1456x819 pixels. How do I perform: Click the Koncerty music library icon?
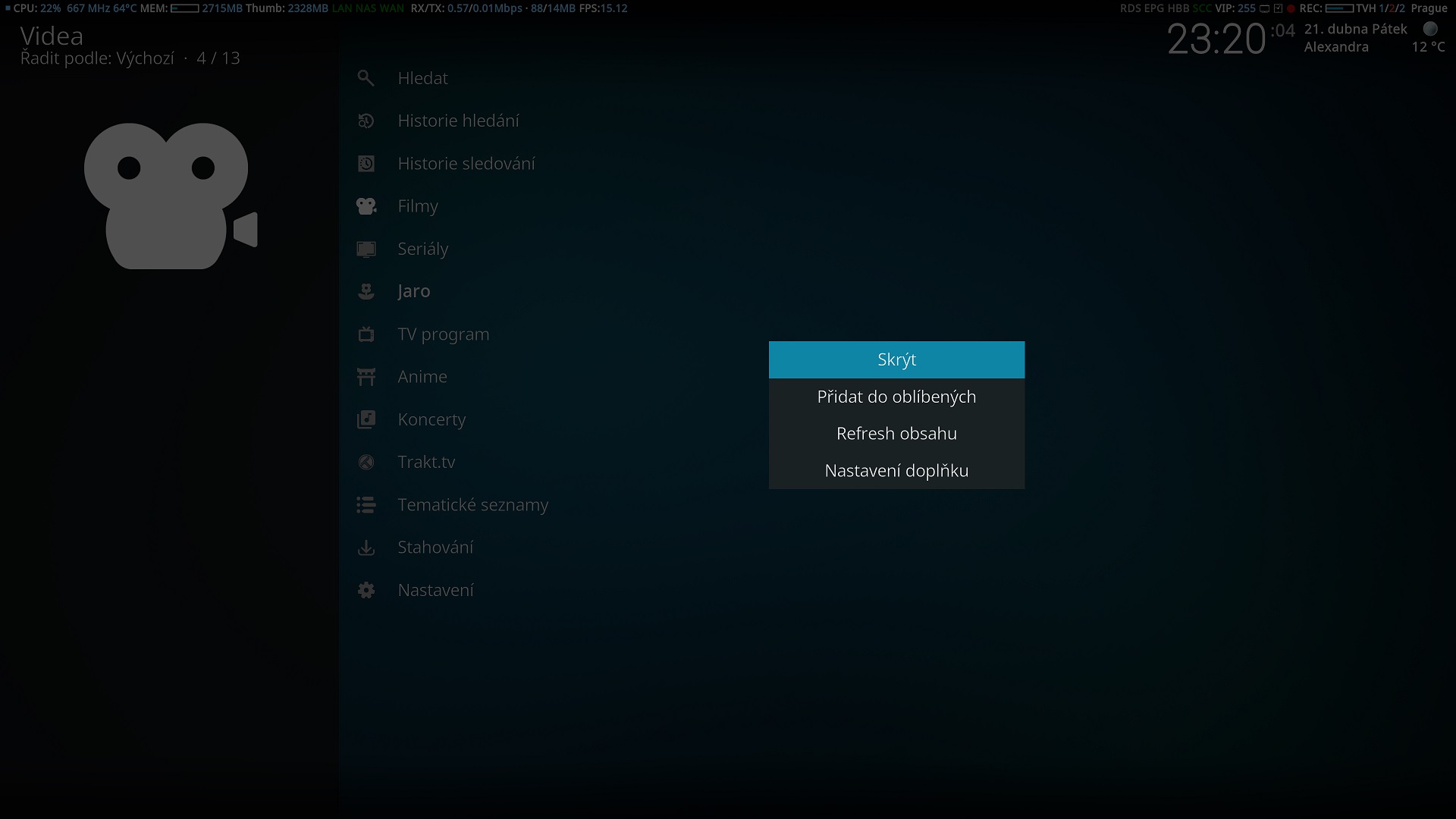(x=366, y=419)
